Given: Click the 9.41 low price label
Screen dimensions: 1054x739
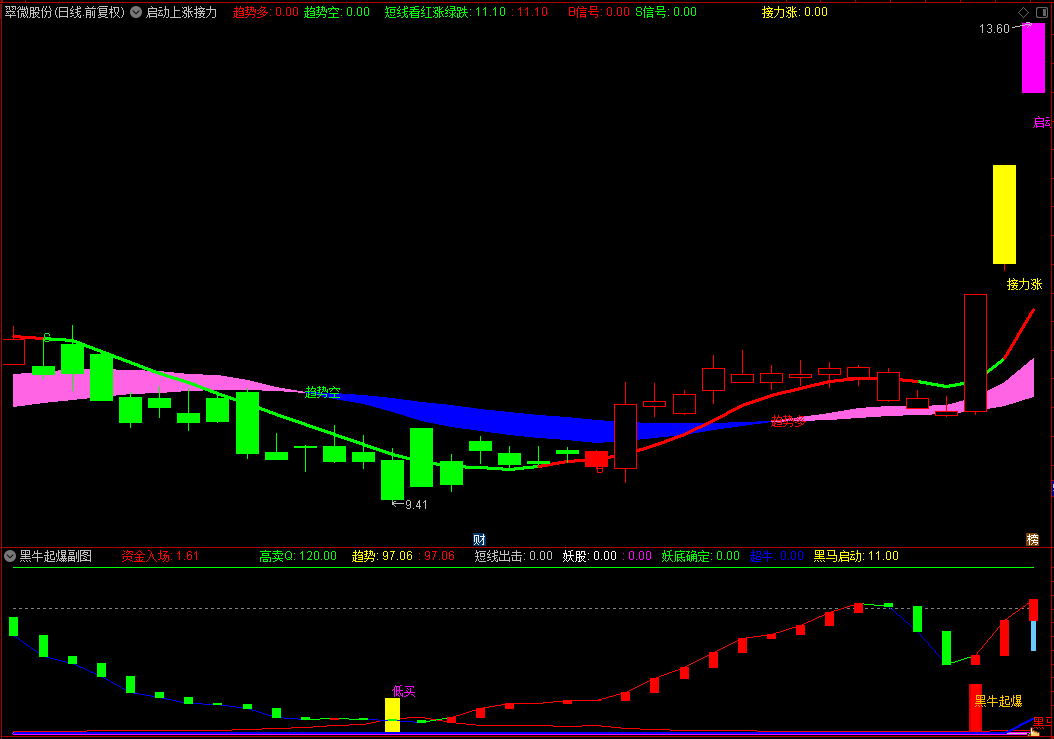Looking at the screenshot, I should tap(416, 505).
